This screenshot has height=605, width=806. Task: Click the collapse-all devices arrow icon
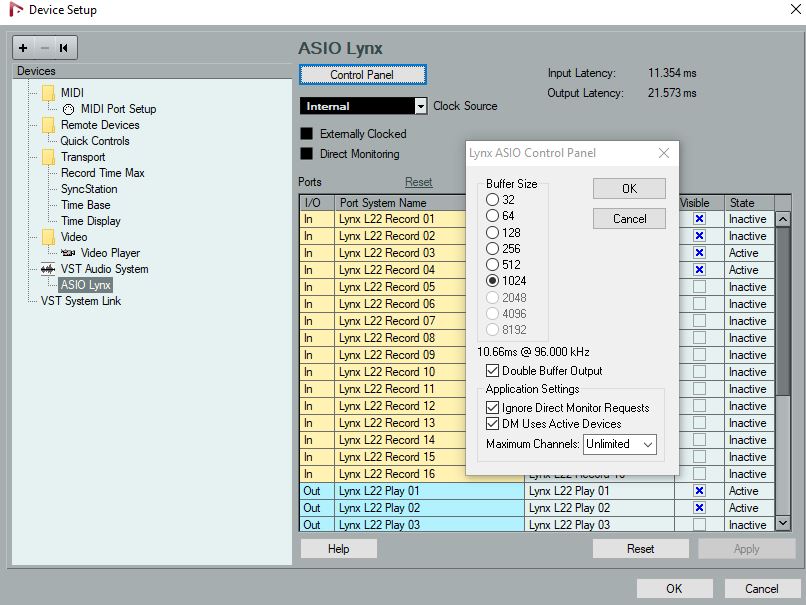tap(64, 48)
